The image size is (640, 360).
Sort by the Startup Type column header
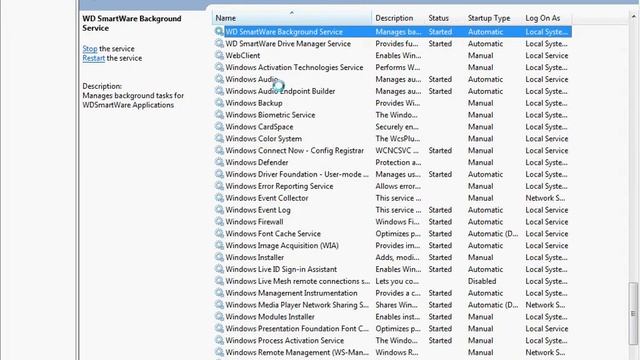[x=493, y=18]
